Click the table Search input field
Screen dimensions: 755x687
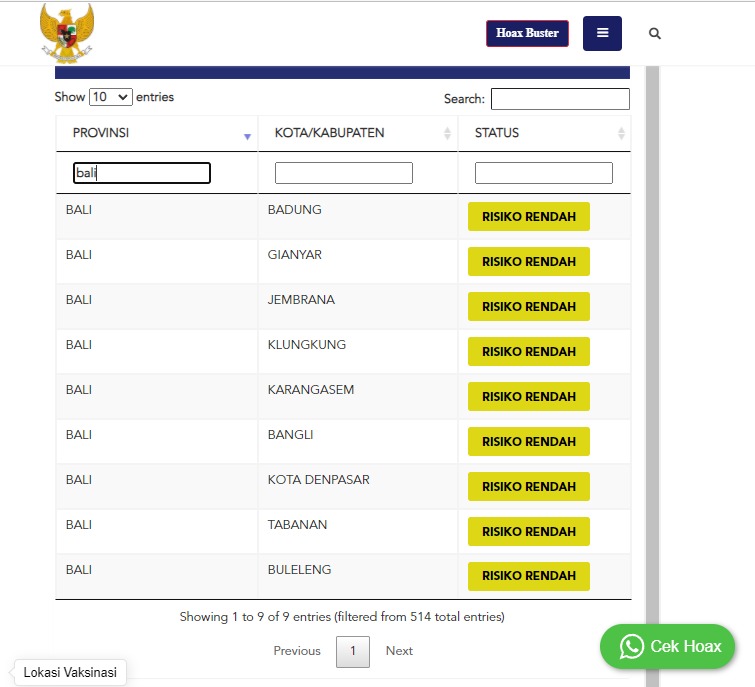coord(560,99)
